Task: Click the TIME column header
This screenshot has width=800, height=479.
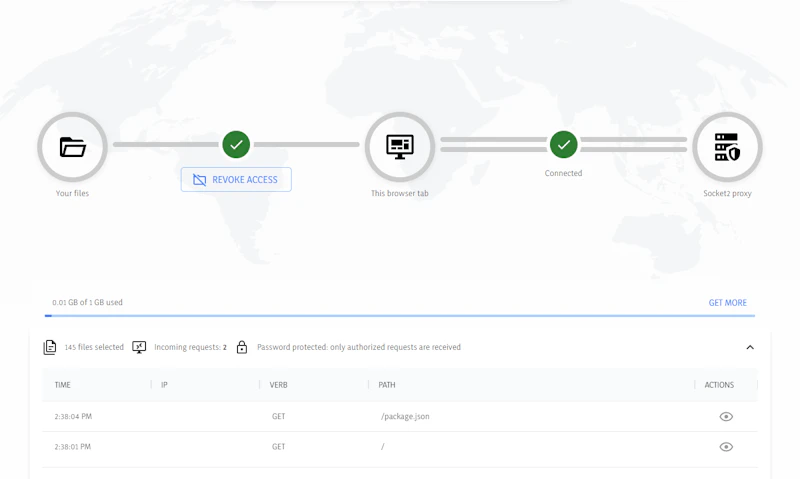Action: coord(62,385)
